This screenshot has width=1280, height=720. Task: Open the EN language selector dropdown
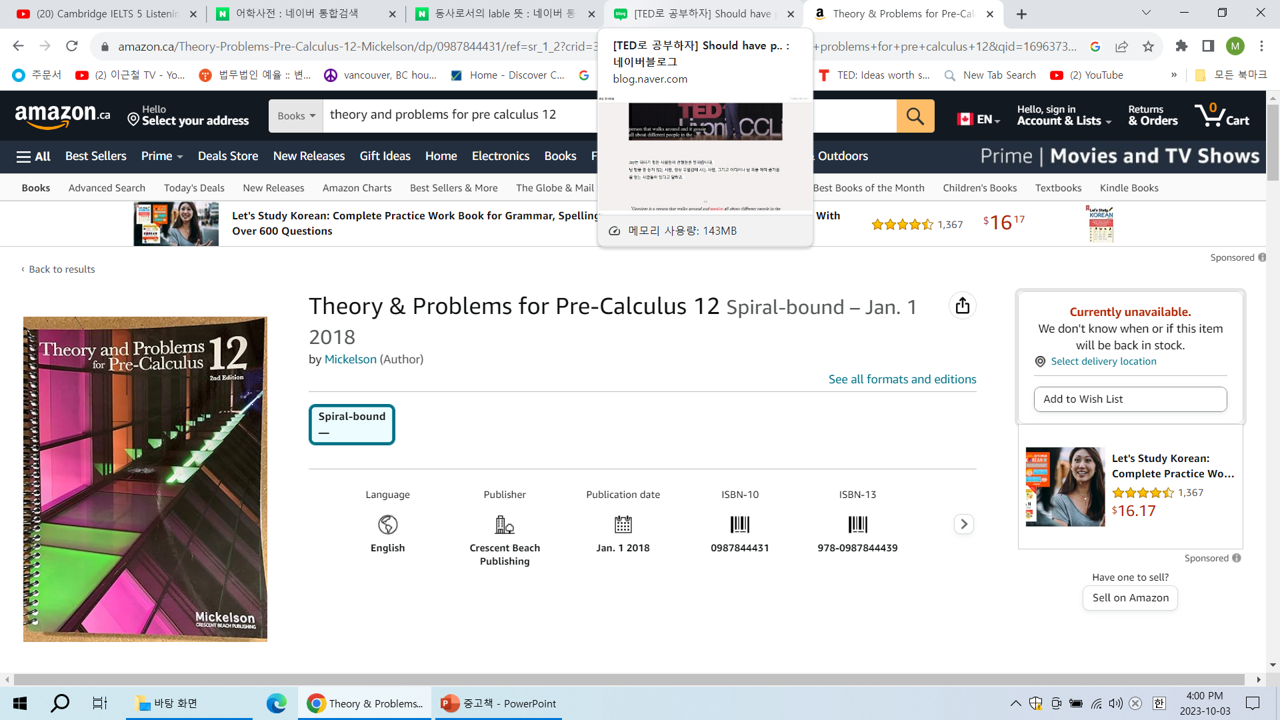point(979,119)
